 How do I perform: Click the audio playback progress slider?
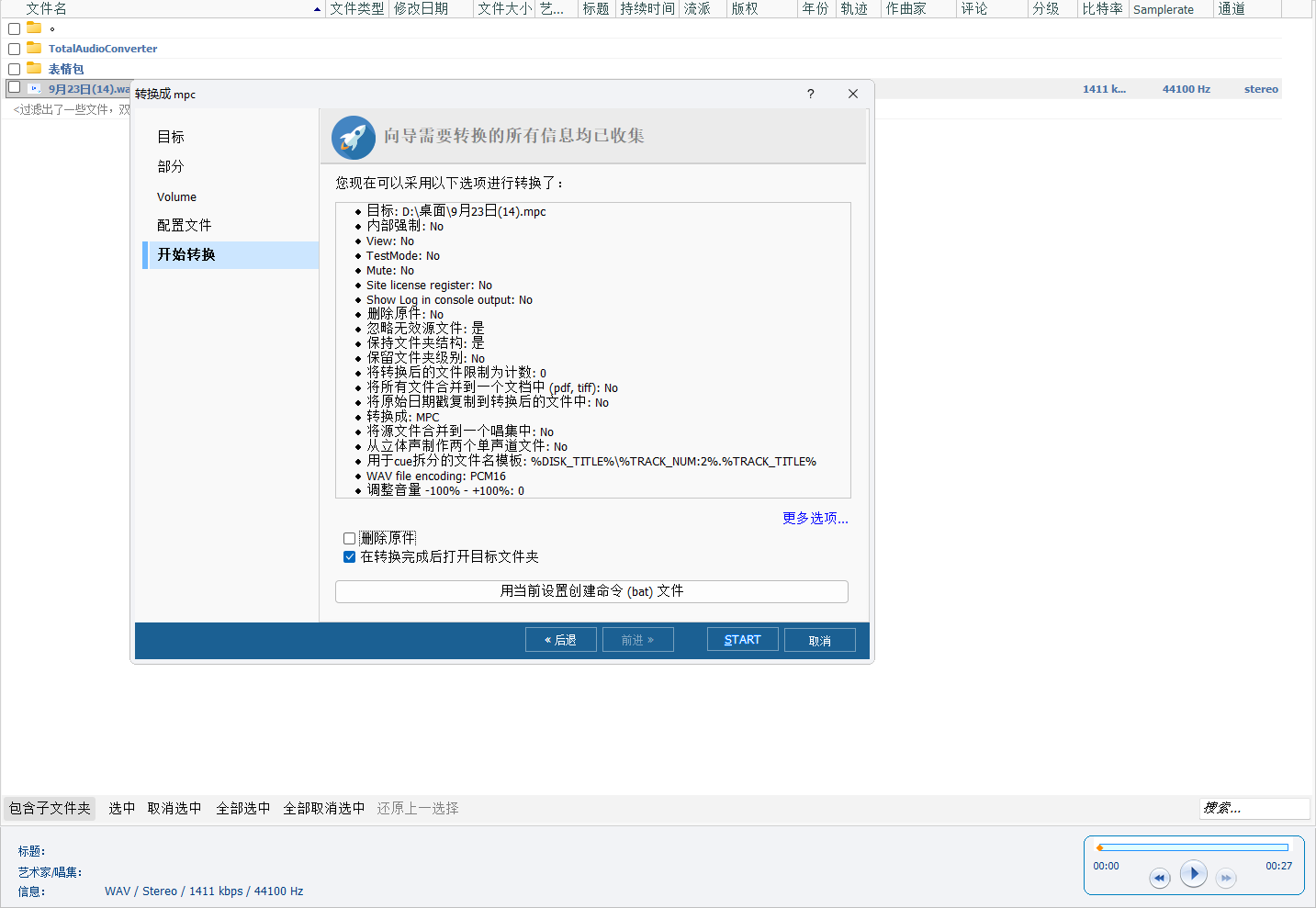click(1193, 847)
